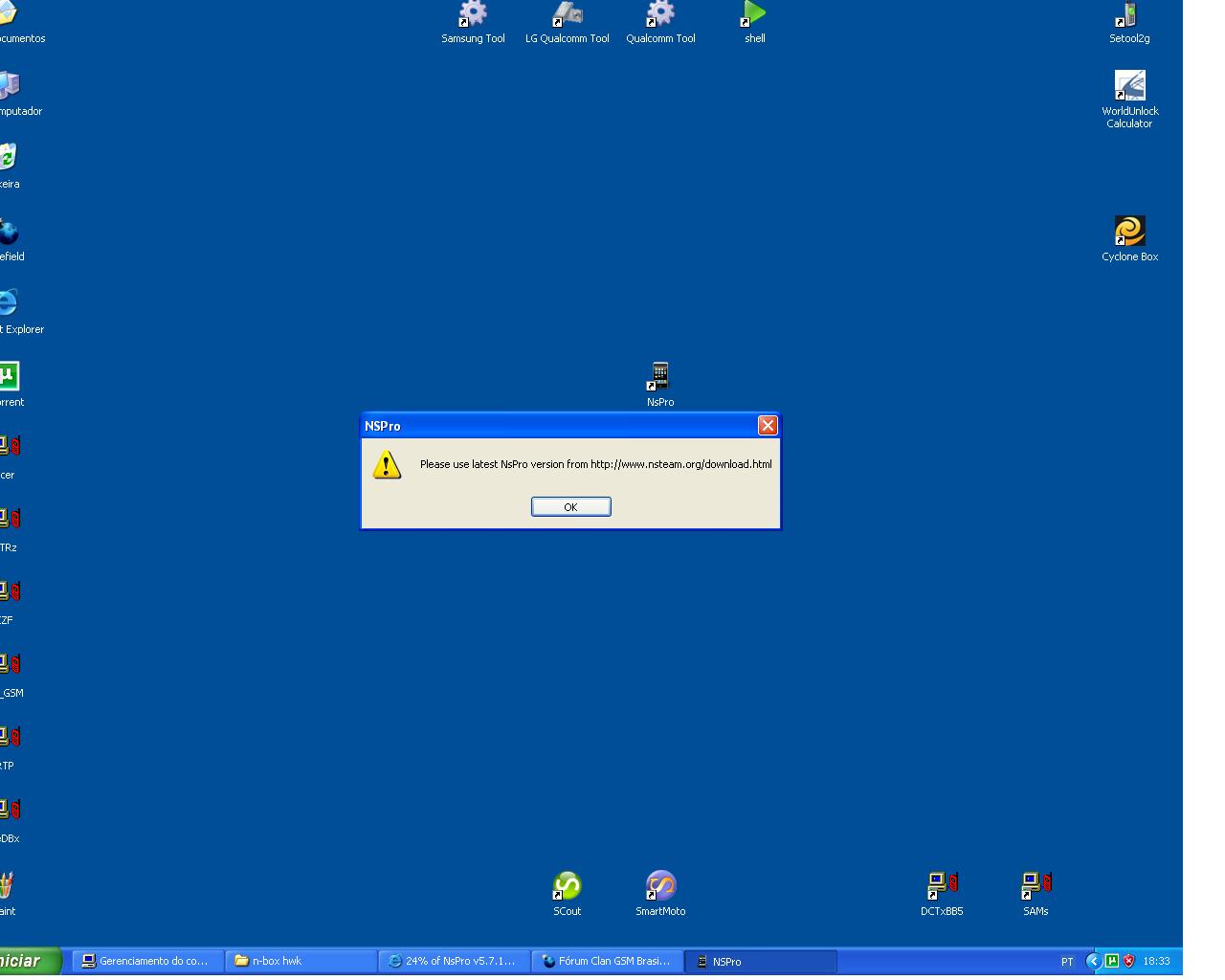This screenshot has width=1225, height=980.
Task: Switch to Gerenciamento do co... taskbar window
Action: click(146, 961)
